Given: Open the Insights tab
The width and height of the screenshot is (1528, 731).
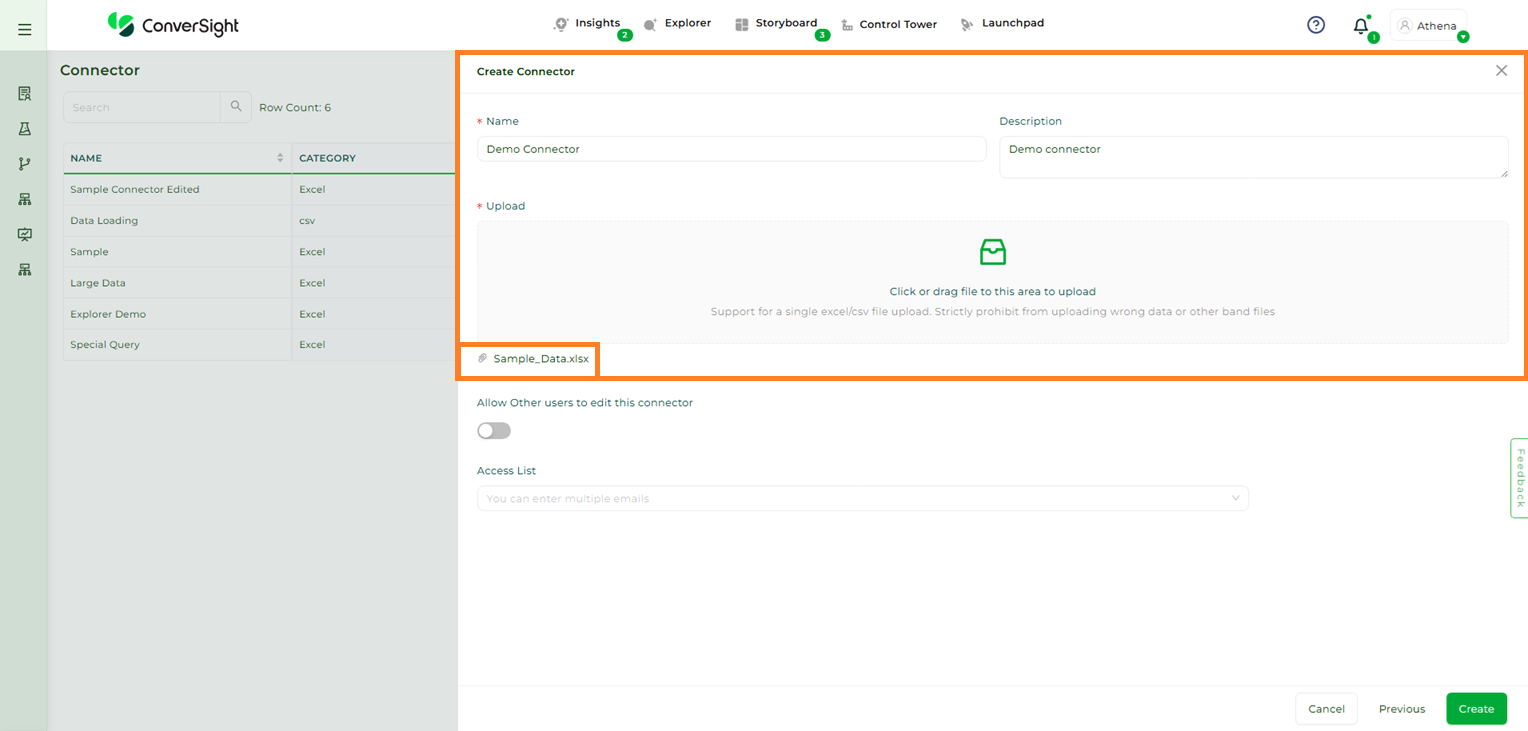Looking at the screenshot, I should pyautogui.click(x=588, y=24).
